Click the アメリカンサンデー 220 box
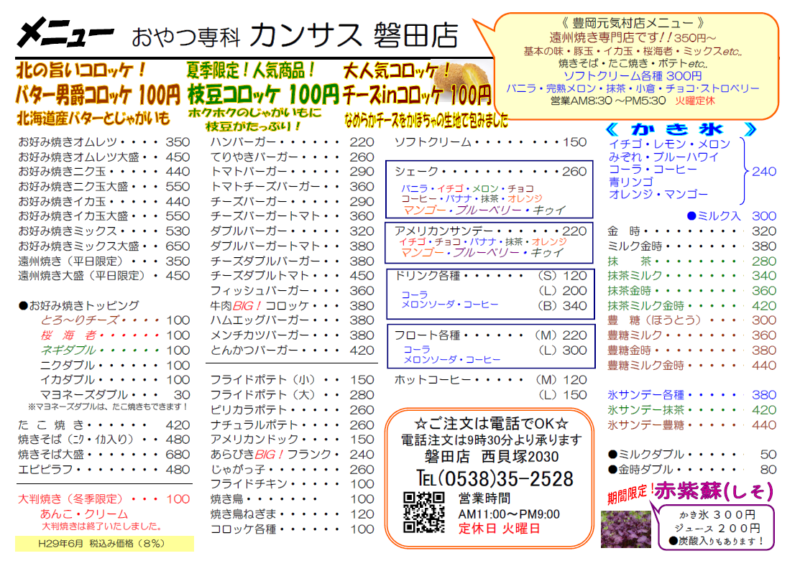This screenshot has width=800, height=566. coord(488,230)
